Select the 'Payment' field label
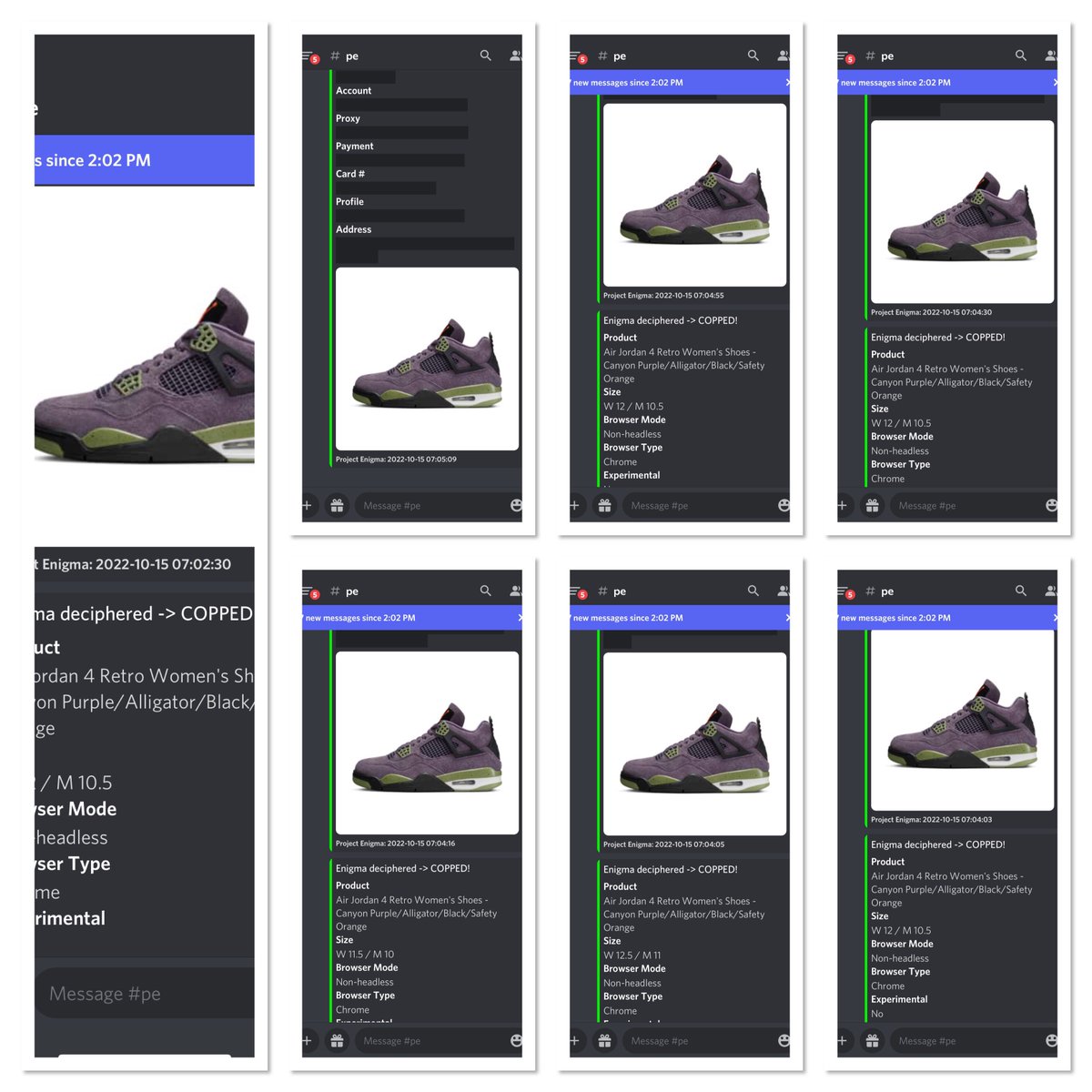1092x1092 pixels. [x=354, y=146]
